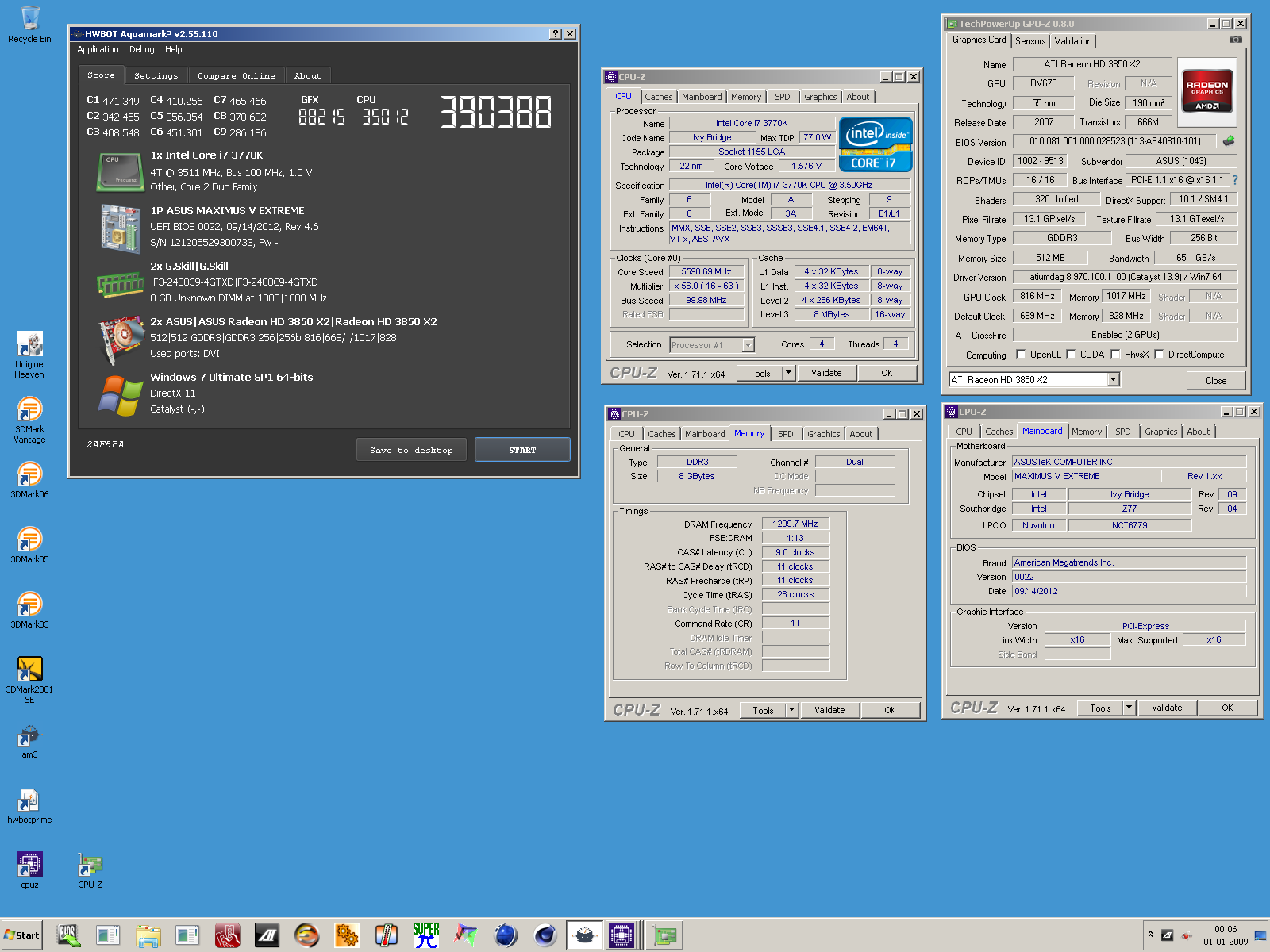Image resolution: width=1270 pixels, height=952 pixels.
Task: Click the Help menu in Aquamark
Action: pyautogui.click(x=173, y=49)
